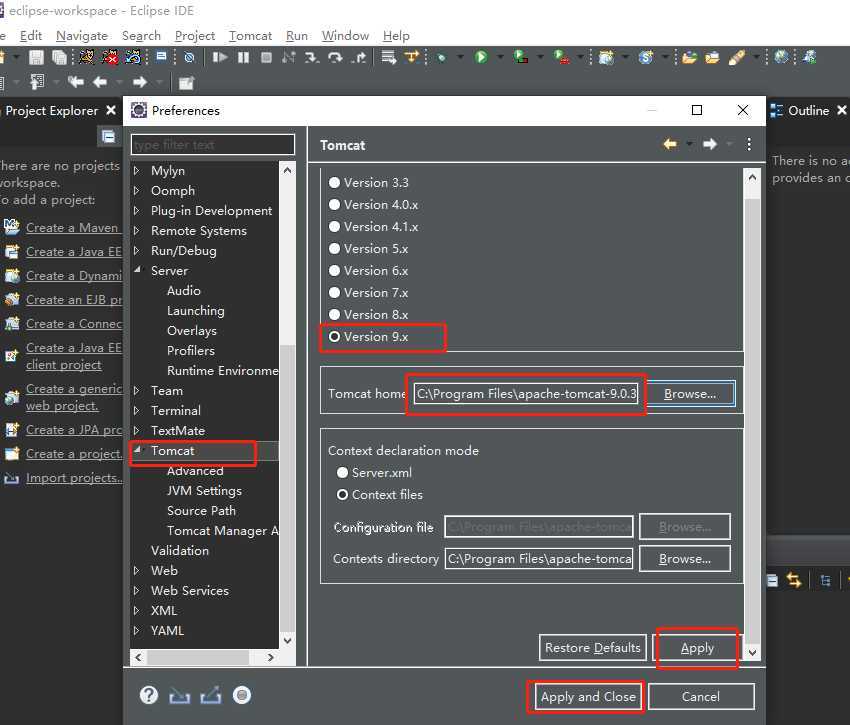Screen dimensions: 850x725
Task: Expand the Remote Systems node
Action: tap(137, 230)
